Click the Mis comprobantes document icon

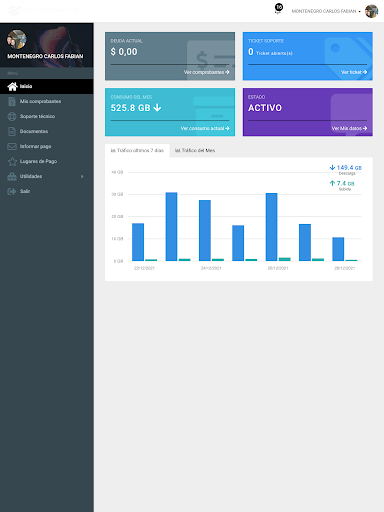click(x=12, y=101)
